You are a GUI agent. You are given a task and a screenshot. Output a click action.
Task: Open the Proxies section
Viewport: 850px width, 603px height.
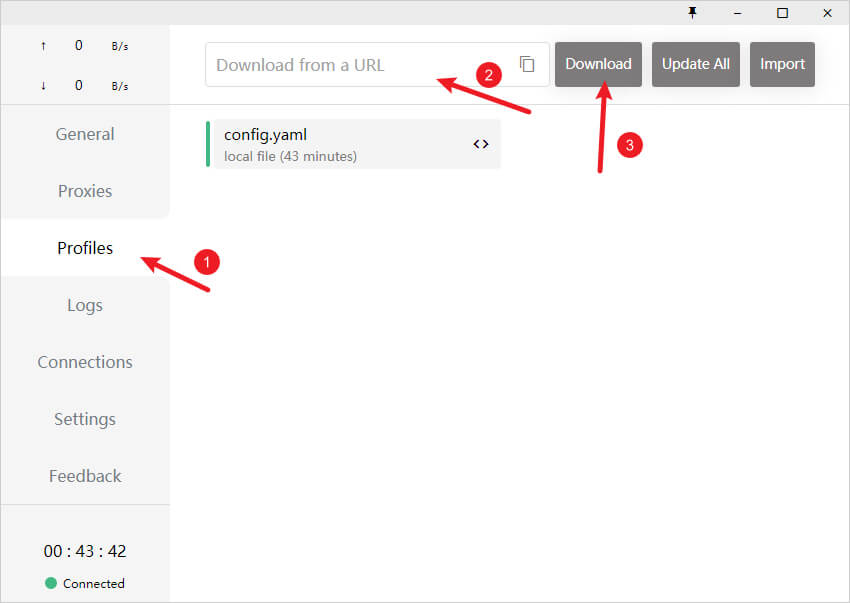[x=84, y=190]
